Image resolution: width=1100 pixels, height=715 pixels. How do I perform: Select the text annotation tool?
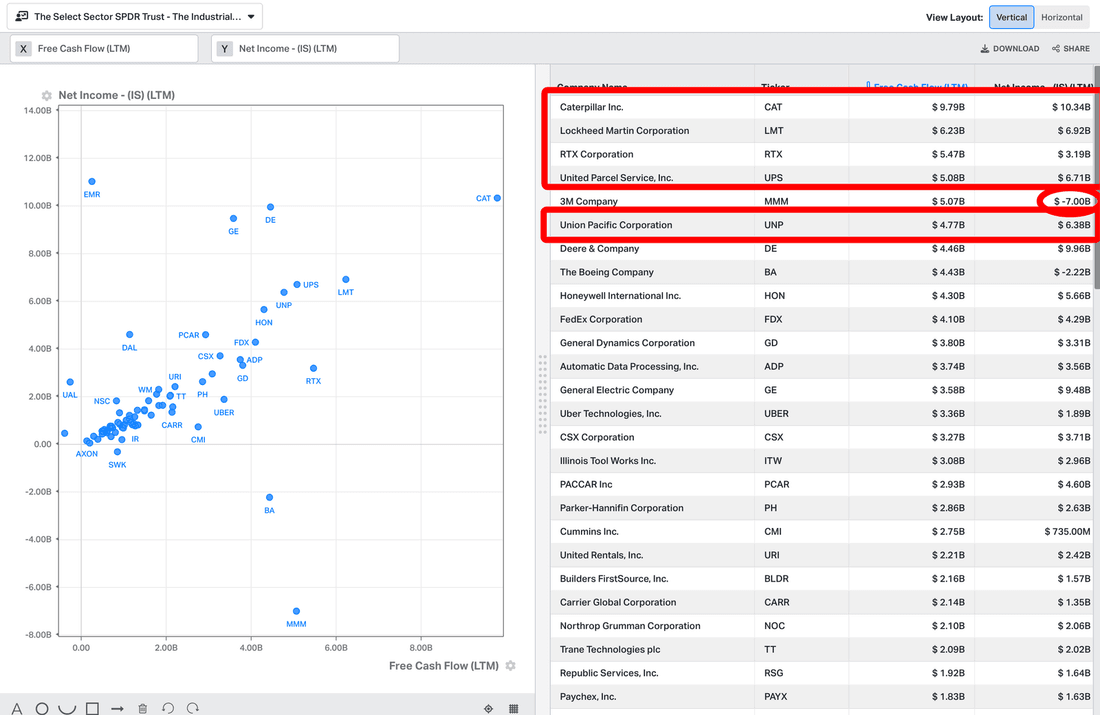[x=17, y=709]
